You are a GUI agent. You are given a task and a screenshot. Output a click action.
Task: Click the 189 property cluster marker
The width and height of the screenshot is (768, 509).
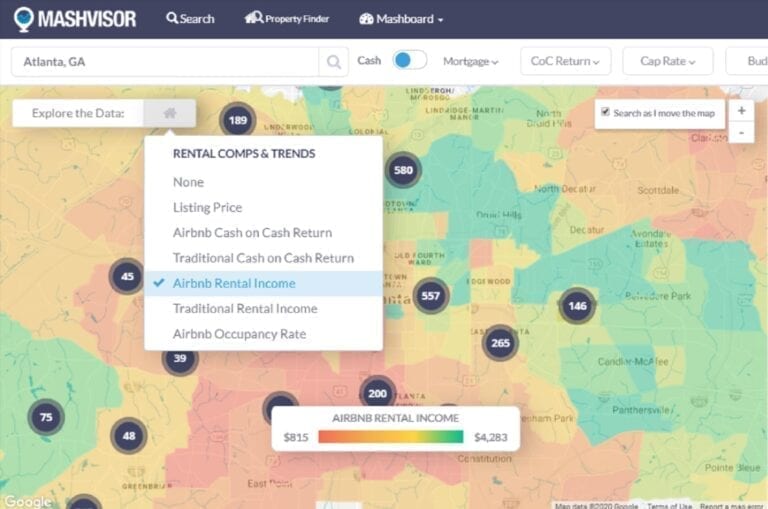pos(237,121)
